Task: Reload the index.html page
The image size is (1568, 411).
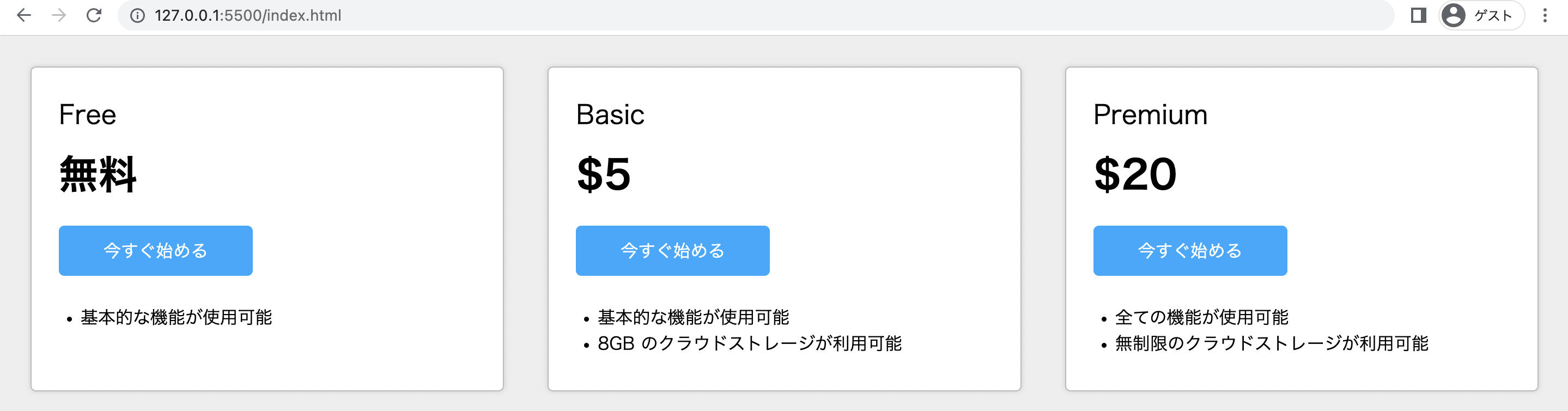Action: [x=94, y=15]
